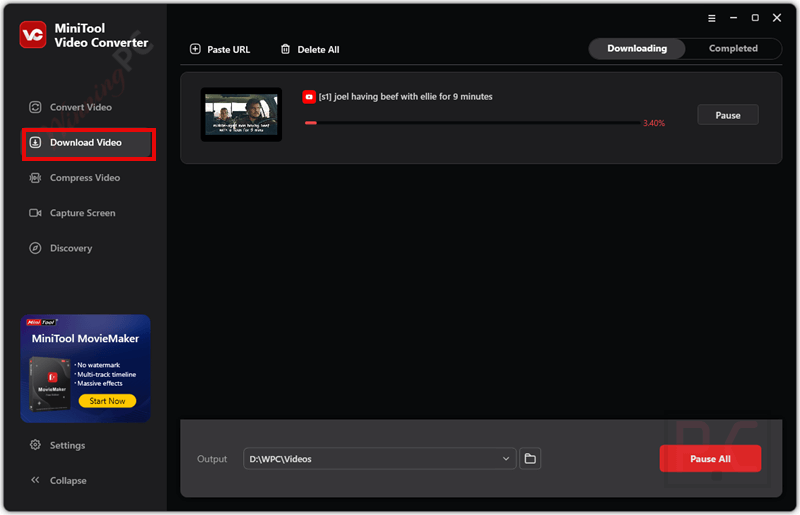Click Start Now in MovieMaker ad
This screenshot has height=515, width=800.
[x=107, y=401]
